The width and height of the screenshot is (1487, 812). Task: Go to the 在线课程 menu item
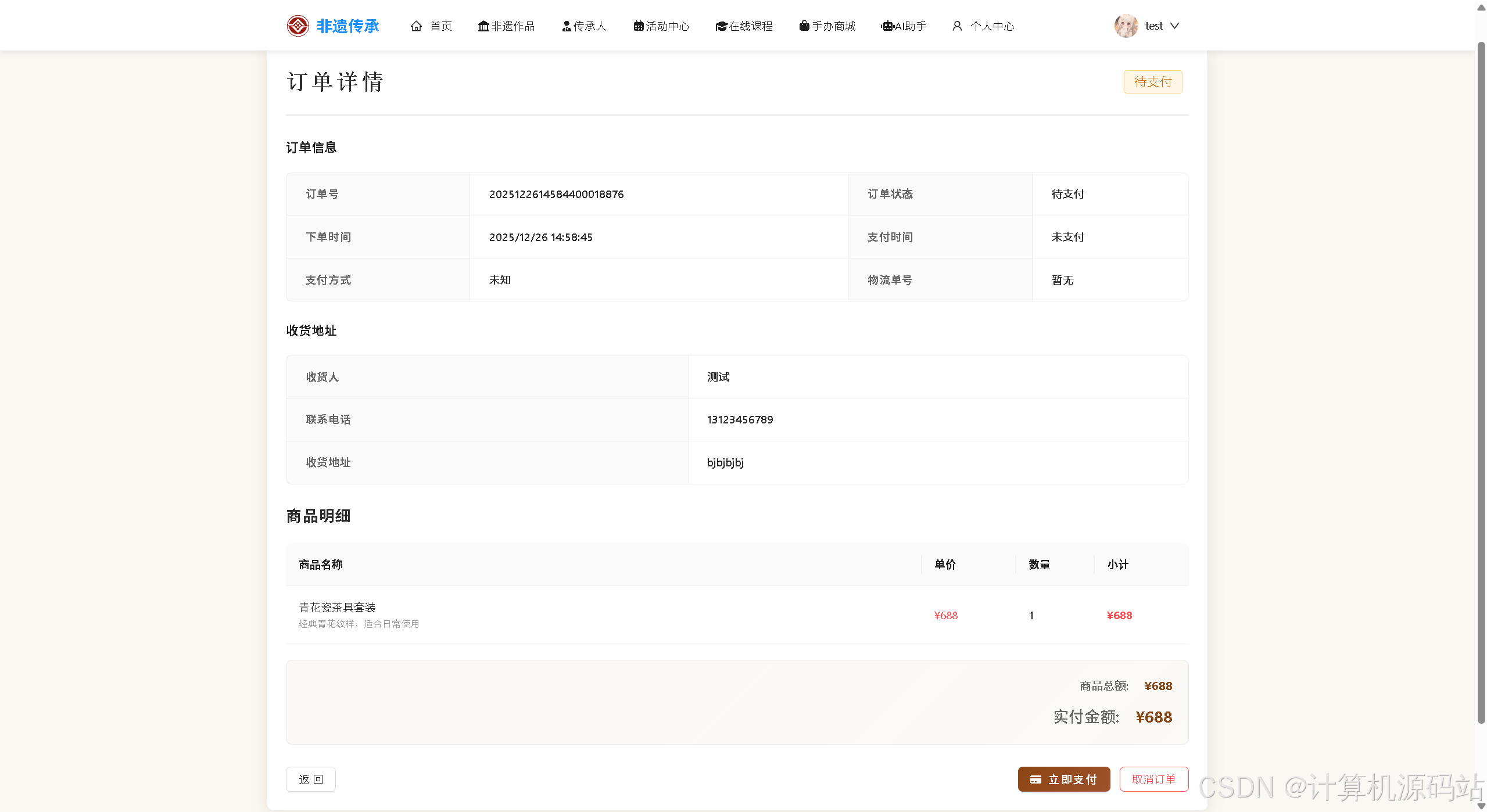click(x=750, y=26)
